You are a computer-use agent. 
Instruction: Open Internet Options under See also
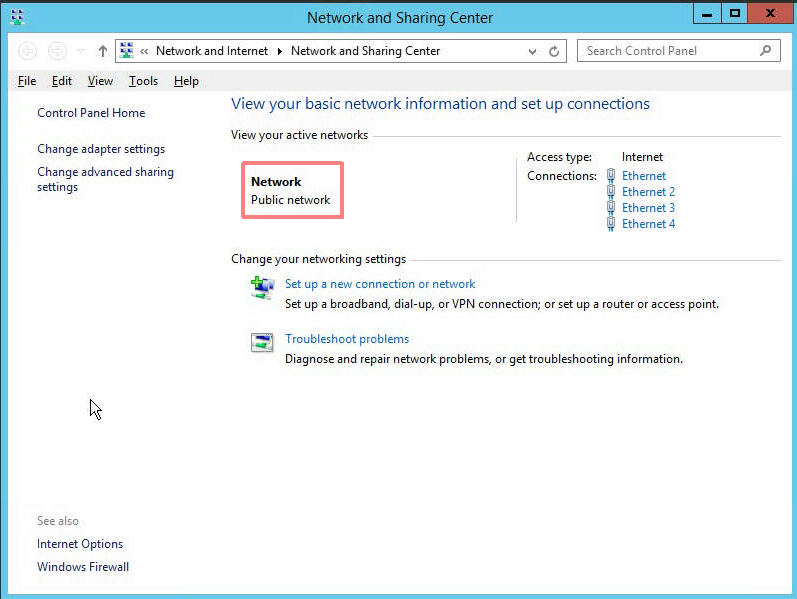[x=80, y=544]
